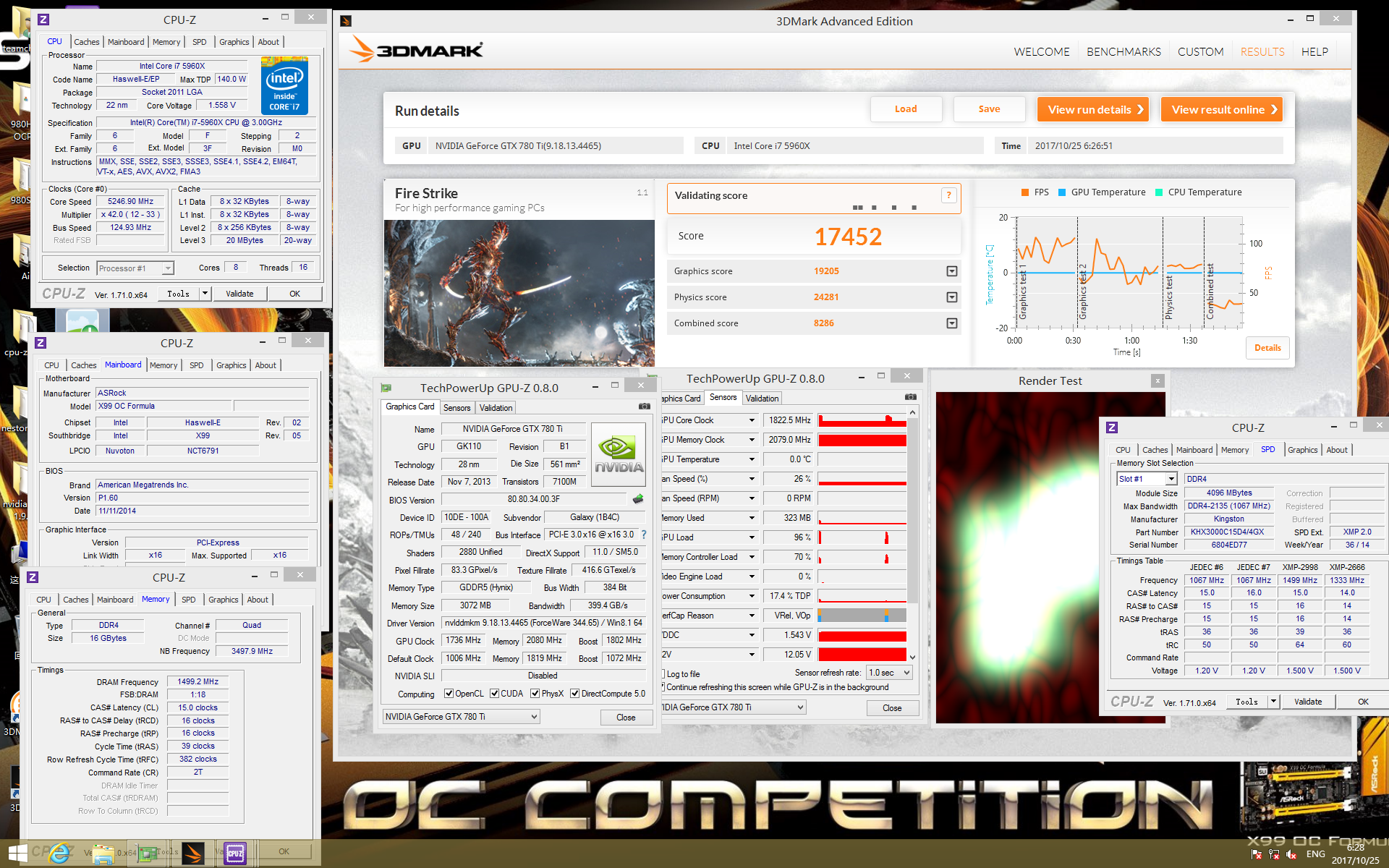Viewport: 1389px width, 868px height.
Task: Toggle the DirectCompute 5.0 checkbox
Action: coord(574,693)
